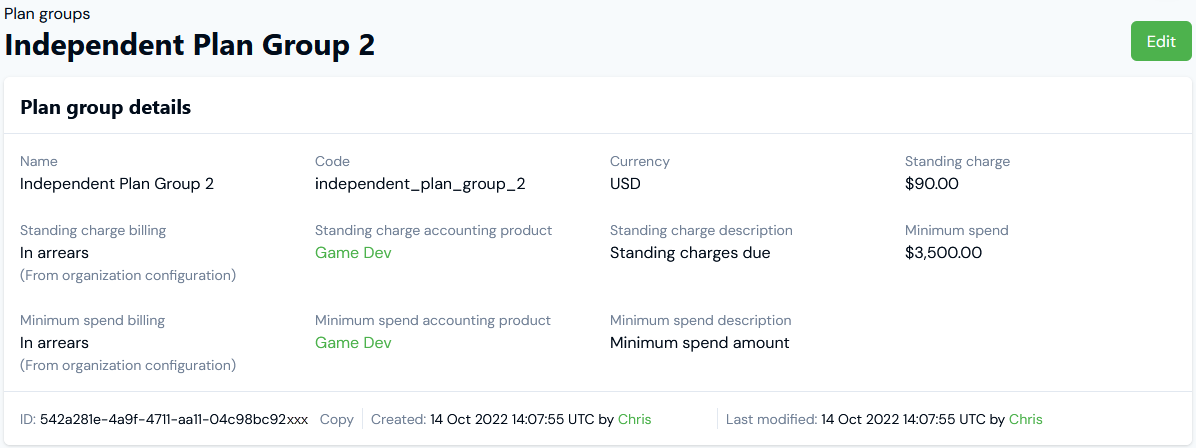Screen dimensions: 1196x448
Task: Click the $90.00 standing charge value
Action: [x=932, y=184]
